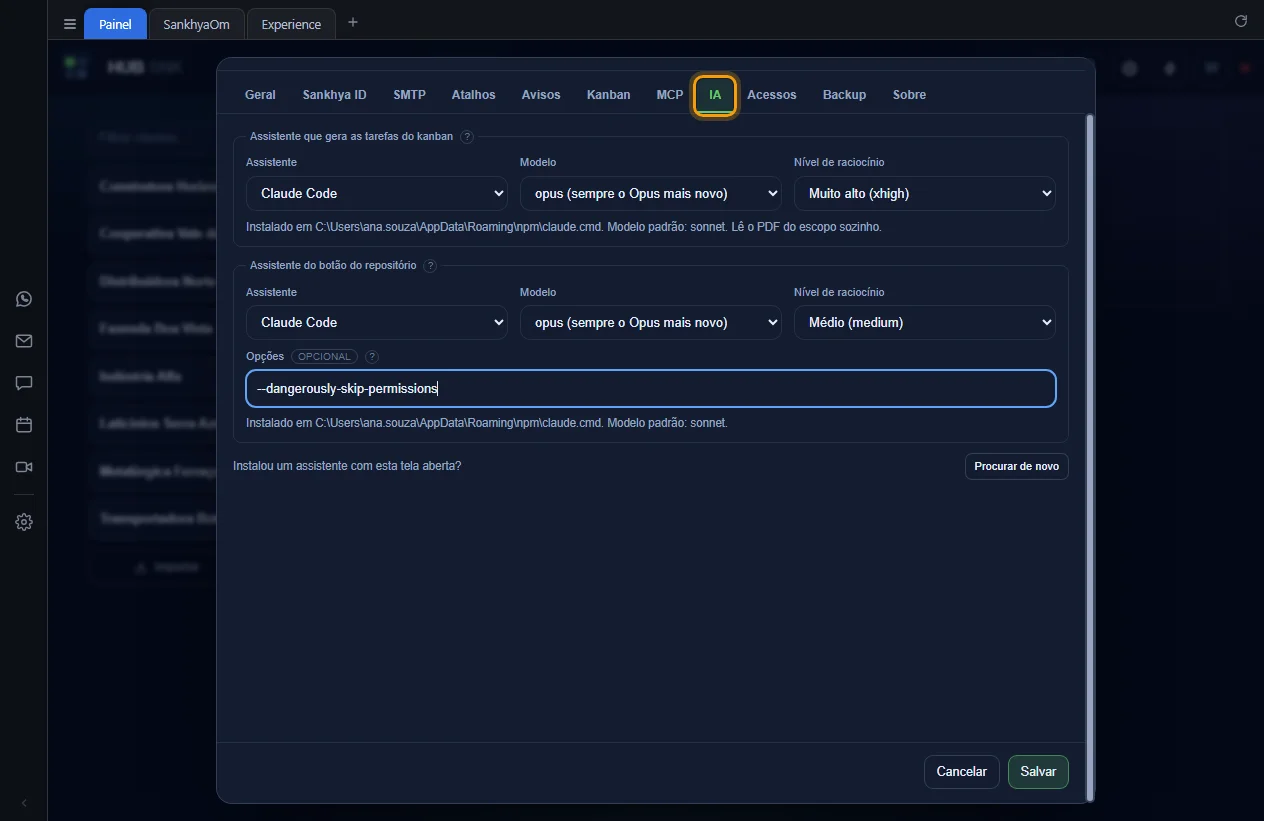Focus the Opções field with --dangerously-skip-permissions
The width and height of the screenshot is (1264, 821).
651,389
